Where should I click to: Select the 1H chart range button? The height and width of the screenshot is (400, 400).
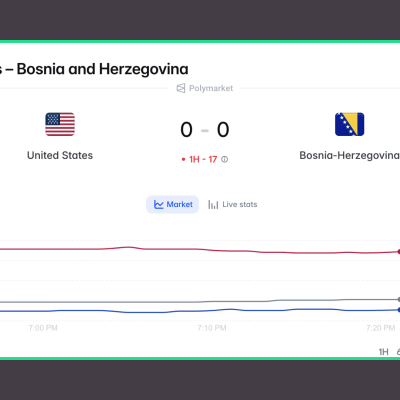pyautogui.click(x=384, y=352)
